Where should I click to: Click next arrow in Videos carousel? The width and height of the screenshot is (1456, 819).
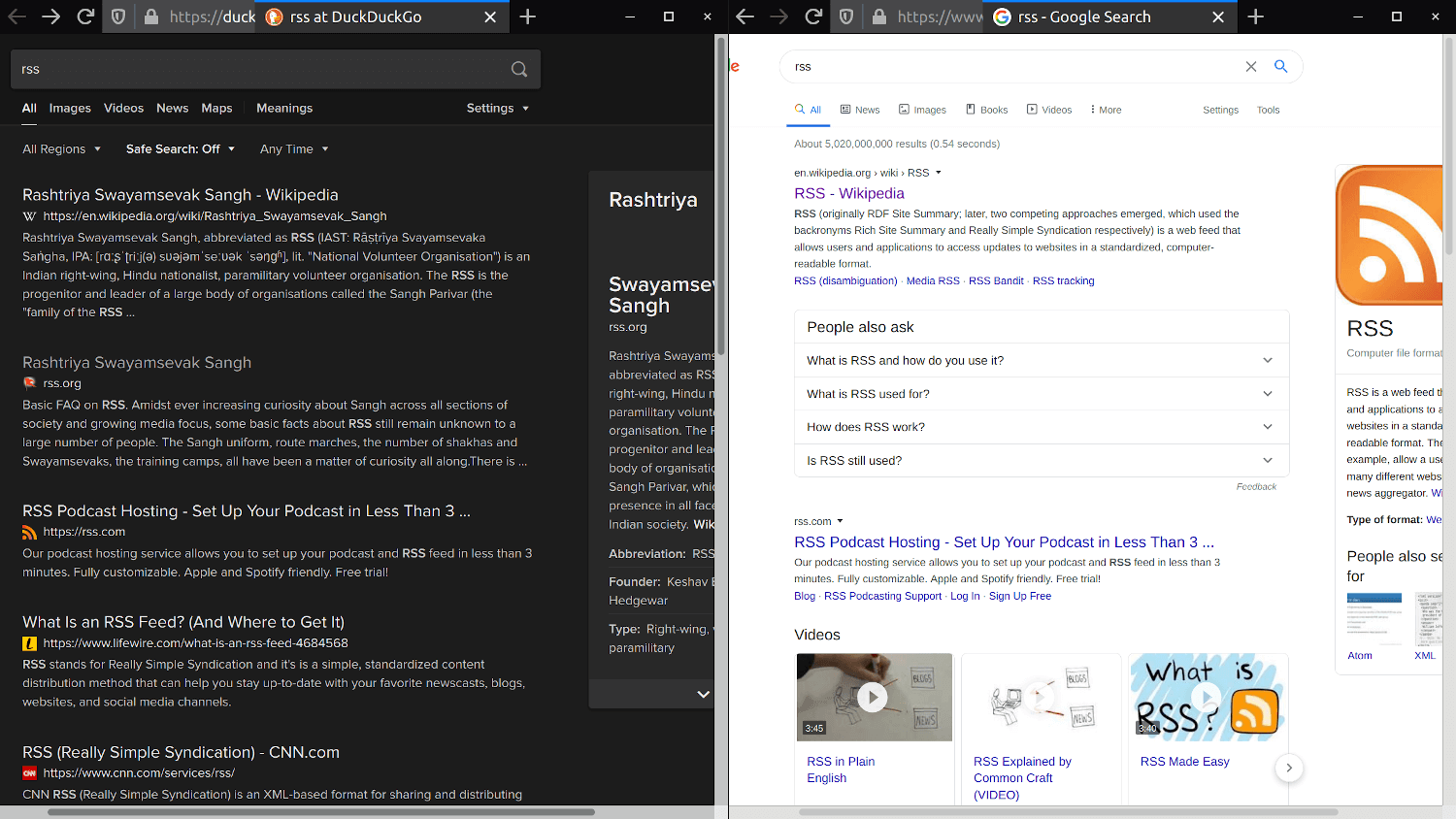pos(1288,768)
